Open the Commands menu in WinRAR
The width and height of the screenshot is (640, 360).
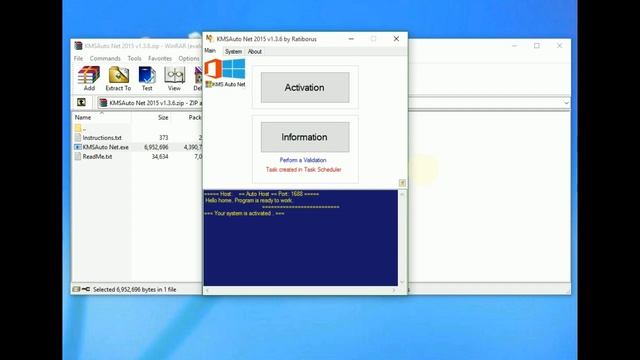coord(105,58)
